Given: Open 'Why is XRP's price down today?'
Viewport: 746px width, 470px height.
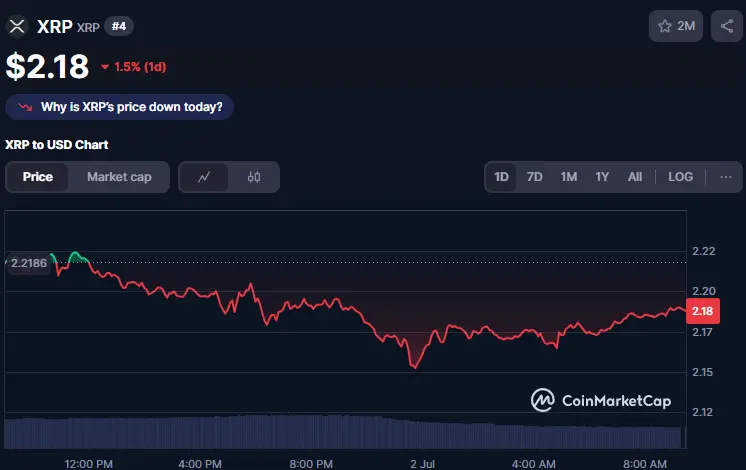Looking at the screenshot, I should (119, 107).
